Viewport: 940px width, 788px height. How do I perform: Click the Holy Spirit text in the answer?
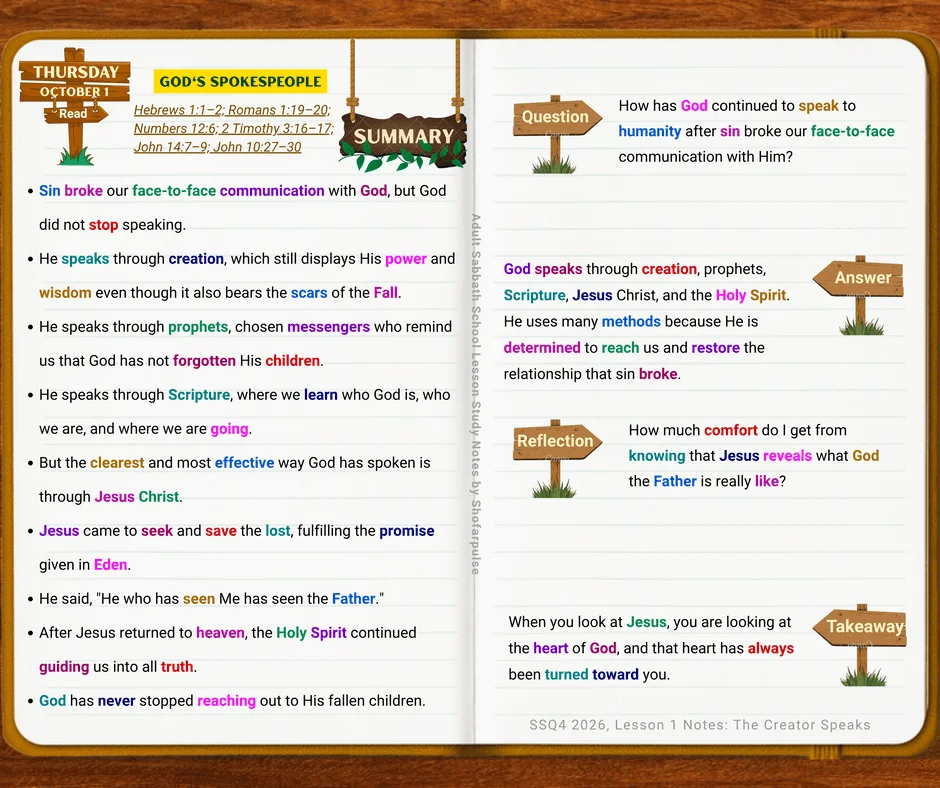(751, 295)
